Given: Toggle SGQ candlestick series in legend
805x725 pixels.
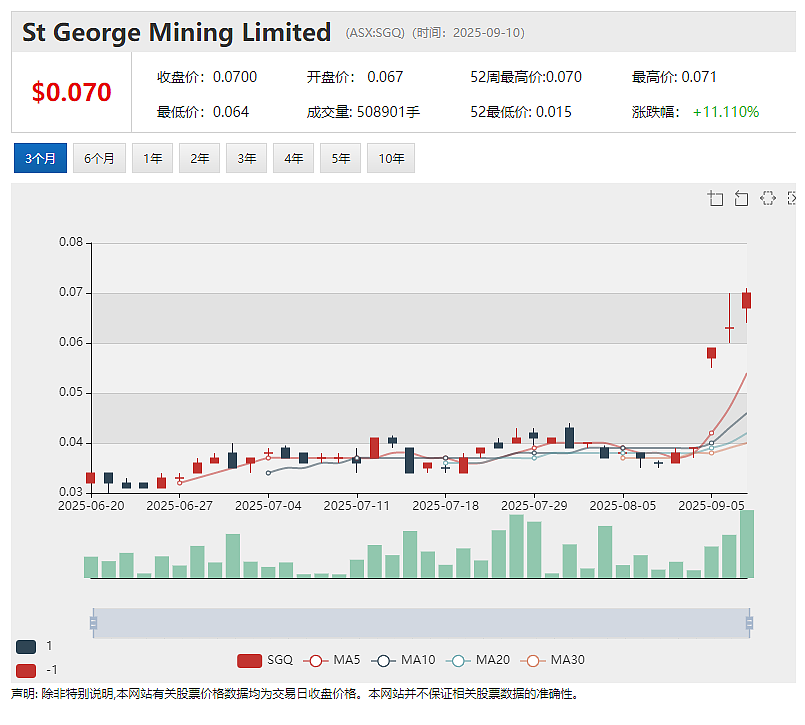Looking at the screenshot, I should pos(265,660).
